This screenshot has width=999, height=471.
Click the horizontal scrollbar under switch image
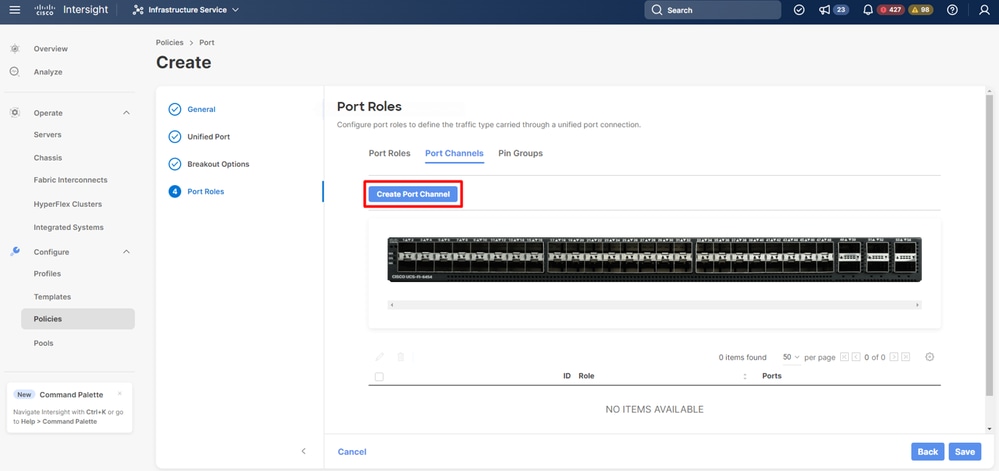[654, 305]
